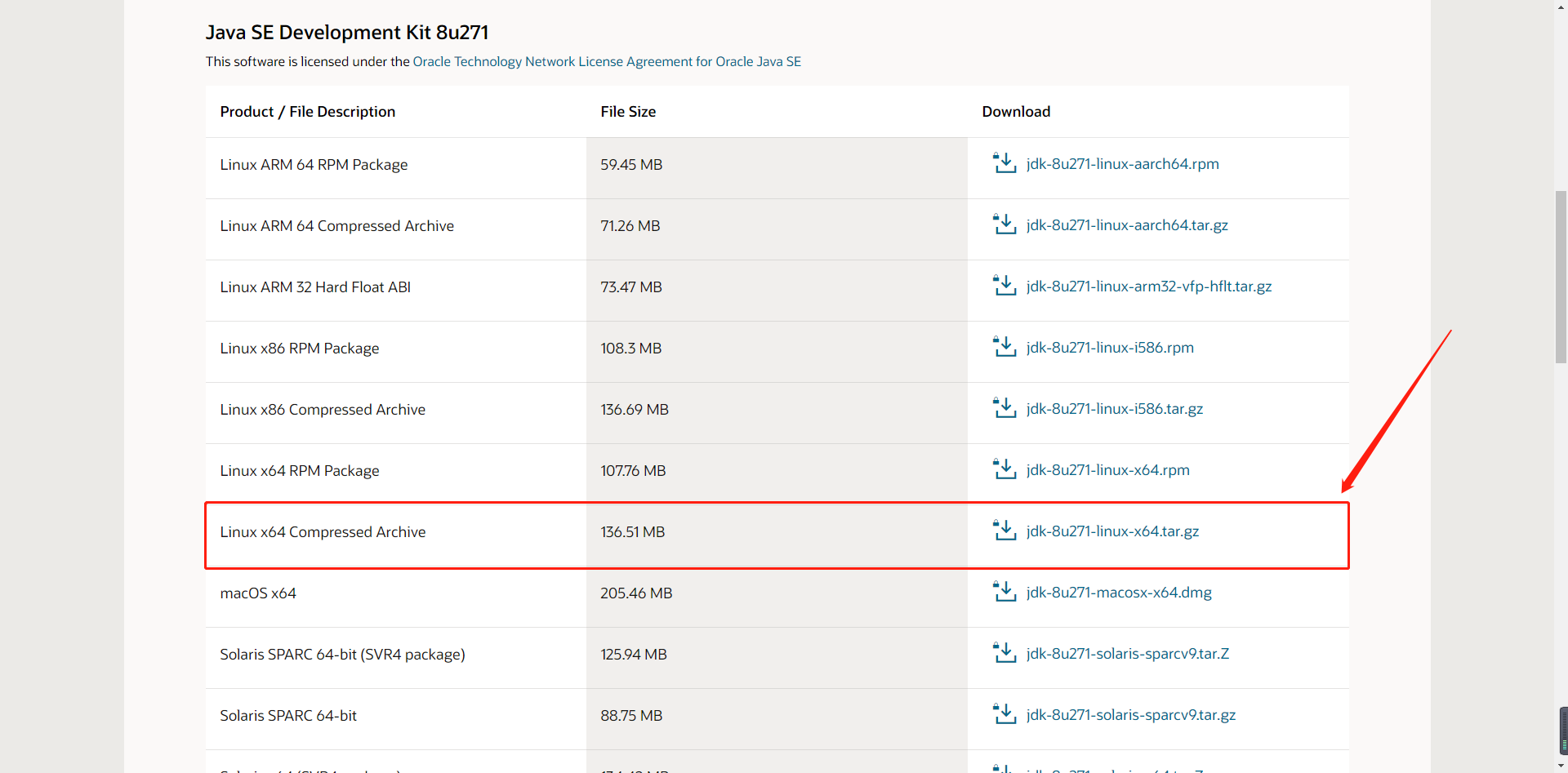This screenshot has width=1568, height=773.
Task: Select the Java SE Development Kit 8u271 heading
Action: point(347,33)
